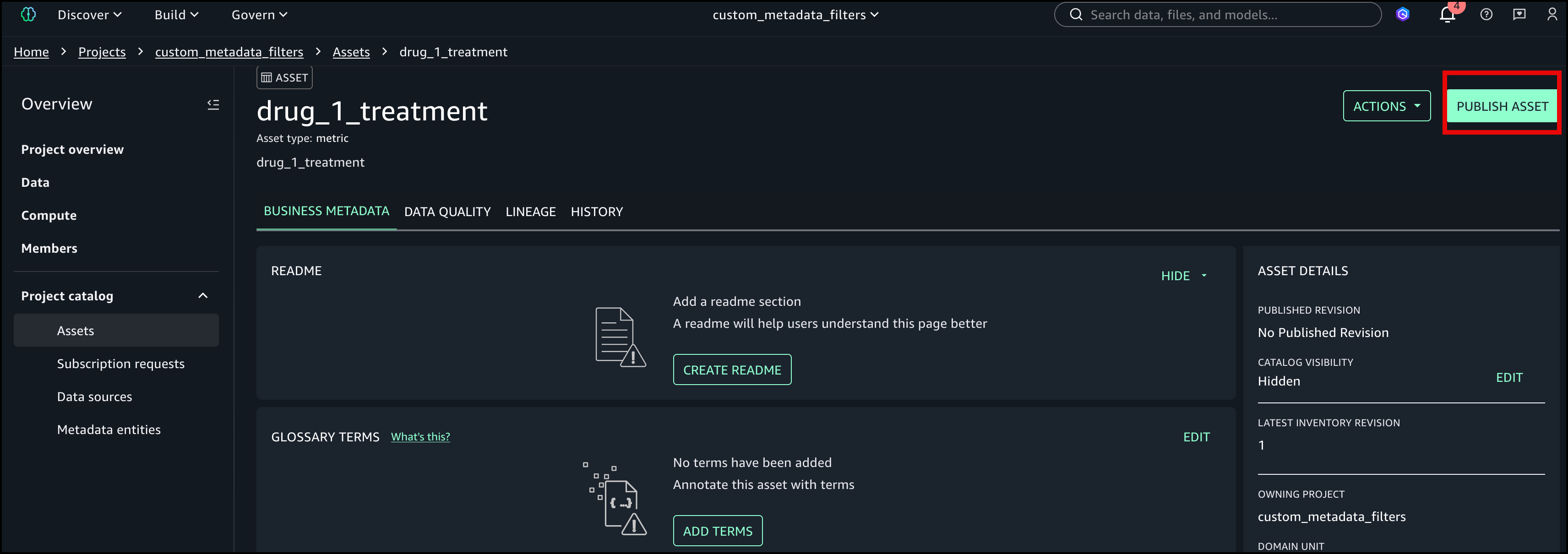The height and width of the screenshot is (554, 1568).
Task: Click the purple hexagon assistant icon
Action: 1402,15
